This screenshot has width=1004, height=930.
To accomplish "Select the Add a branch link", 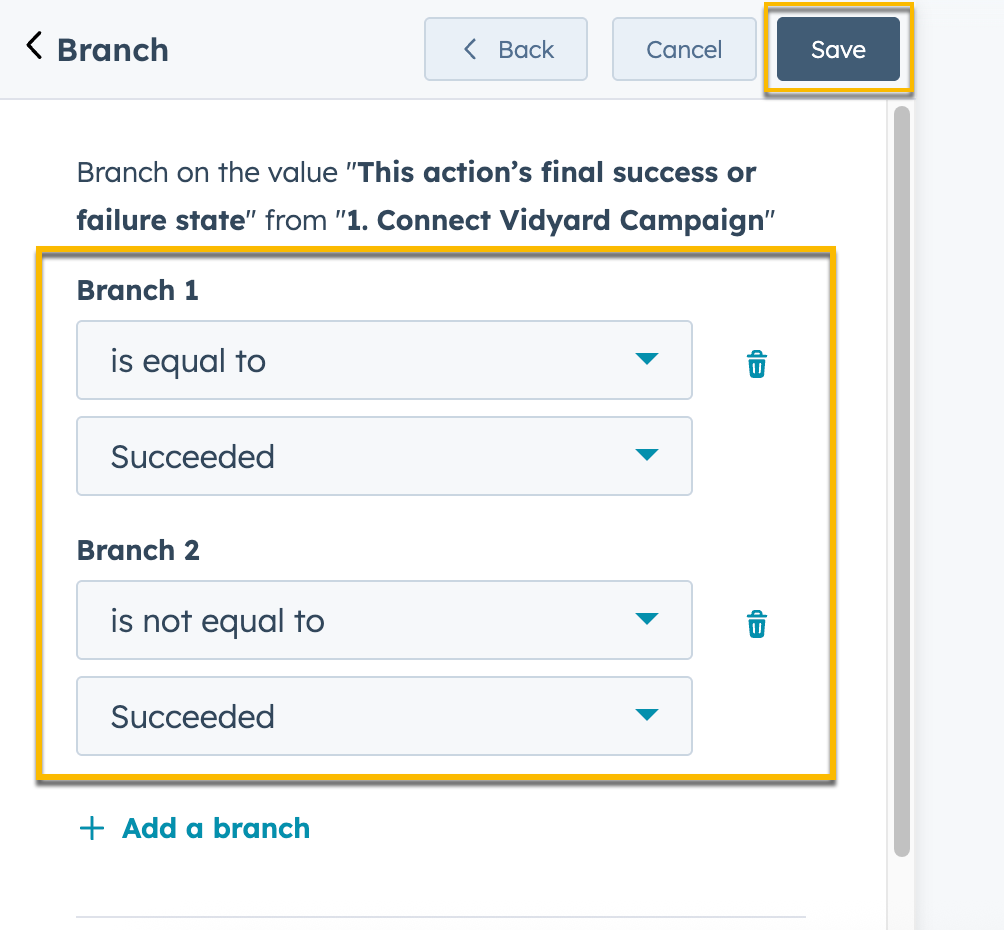I will point(215,828).
